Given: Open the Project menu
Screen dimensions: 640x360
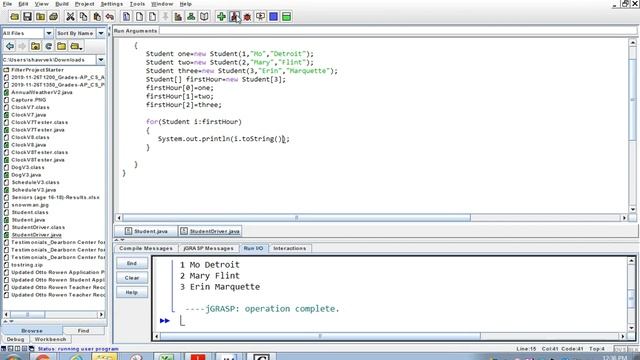Looking at the screenshot, I should [x=84, y=4].
